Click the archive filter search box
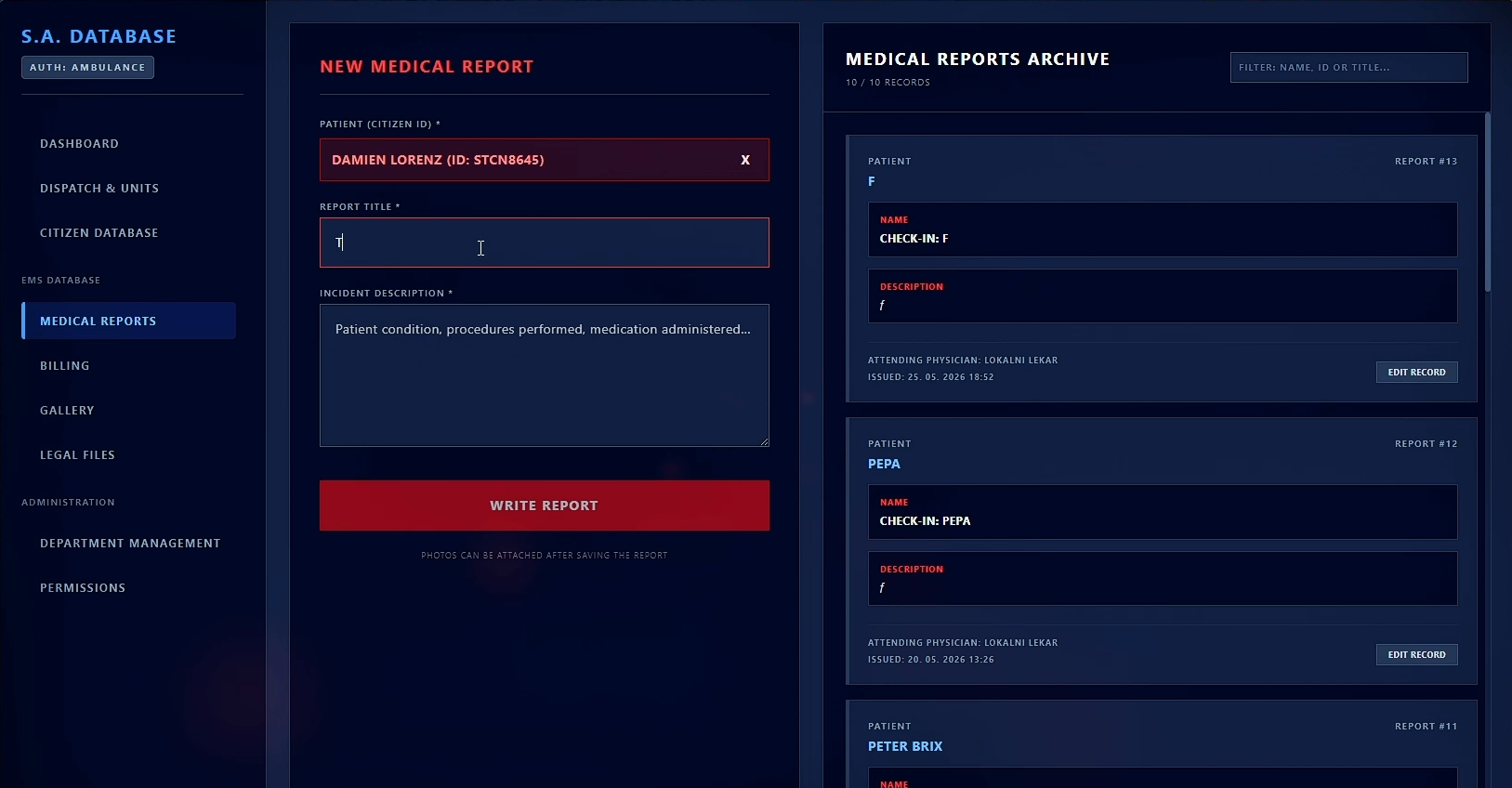The width and height of the screenshot is (1512, 788). [x=1349, y=67]
